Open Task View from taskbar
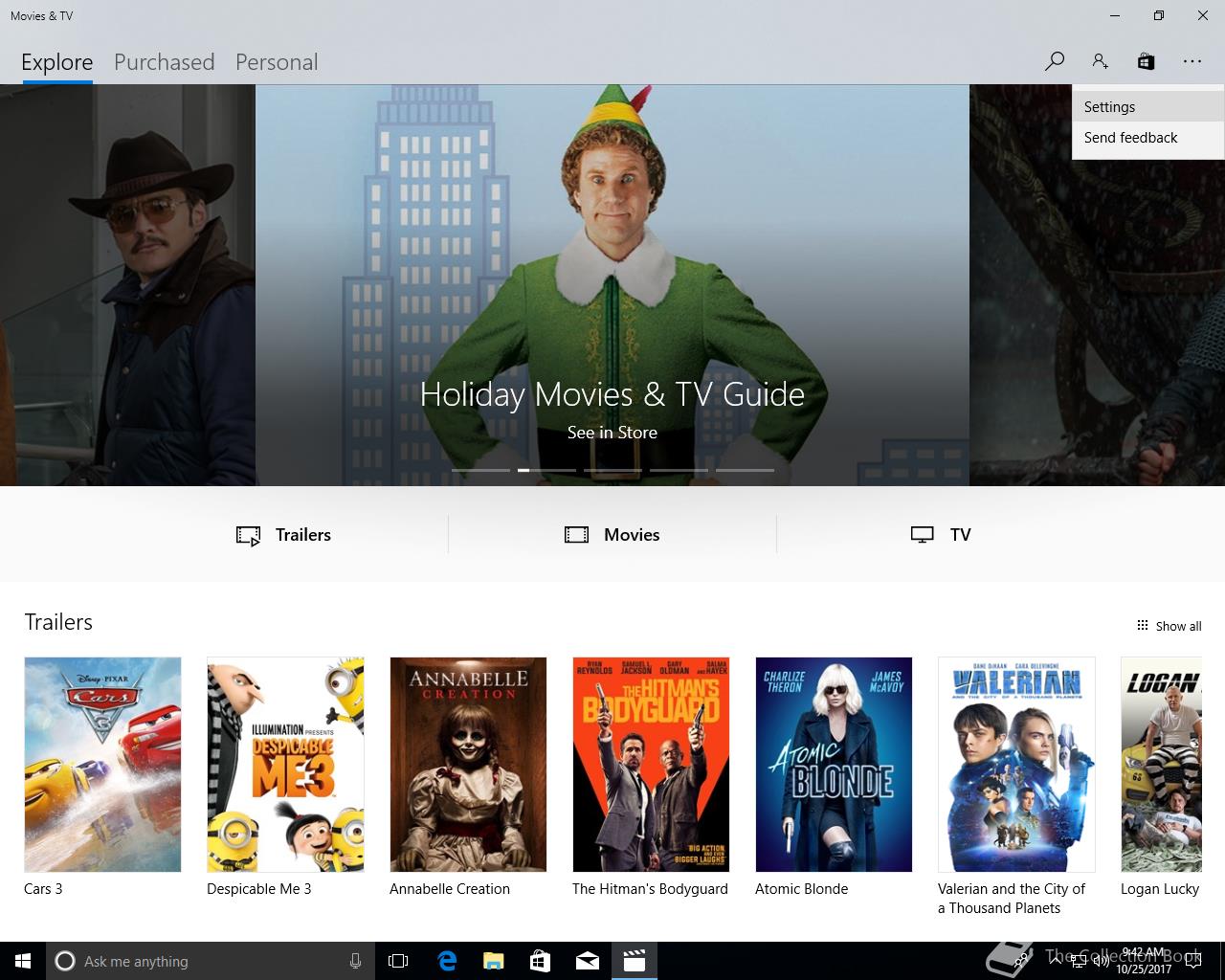This screenshot has height=980, width=1225. coord(398,961)
